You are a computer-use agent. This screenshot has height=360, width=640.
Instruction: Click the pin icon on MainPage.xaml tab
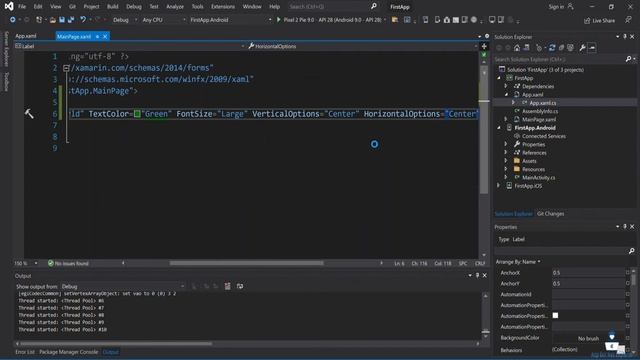(97, 36)
